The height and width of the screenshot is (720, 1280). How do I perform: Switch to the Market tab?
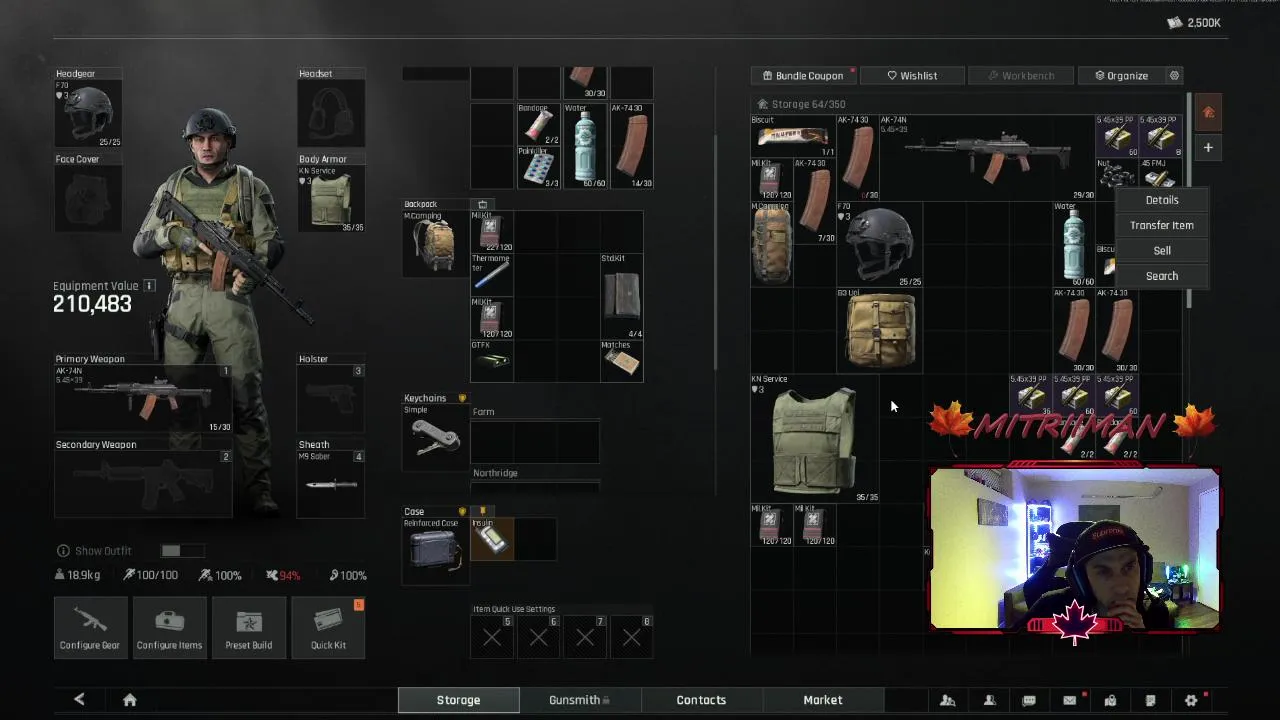823,700
